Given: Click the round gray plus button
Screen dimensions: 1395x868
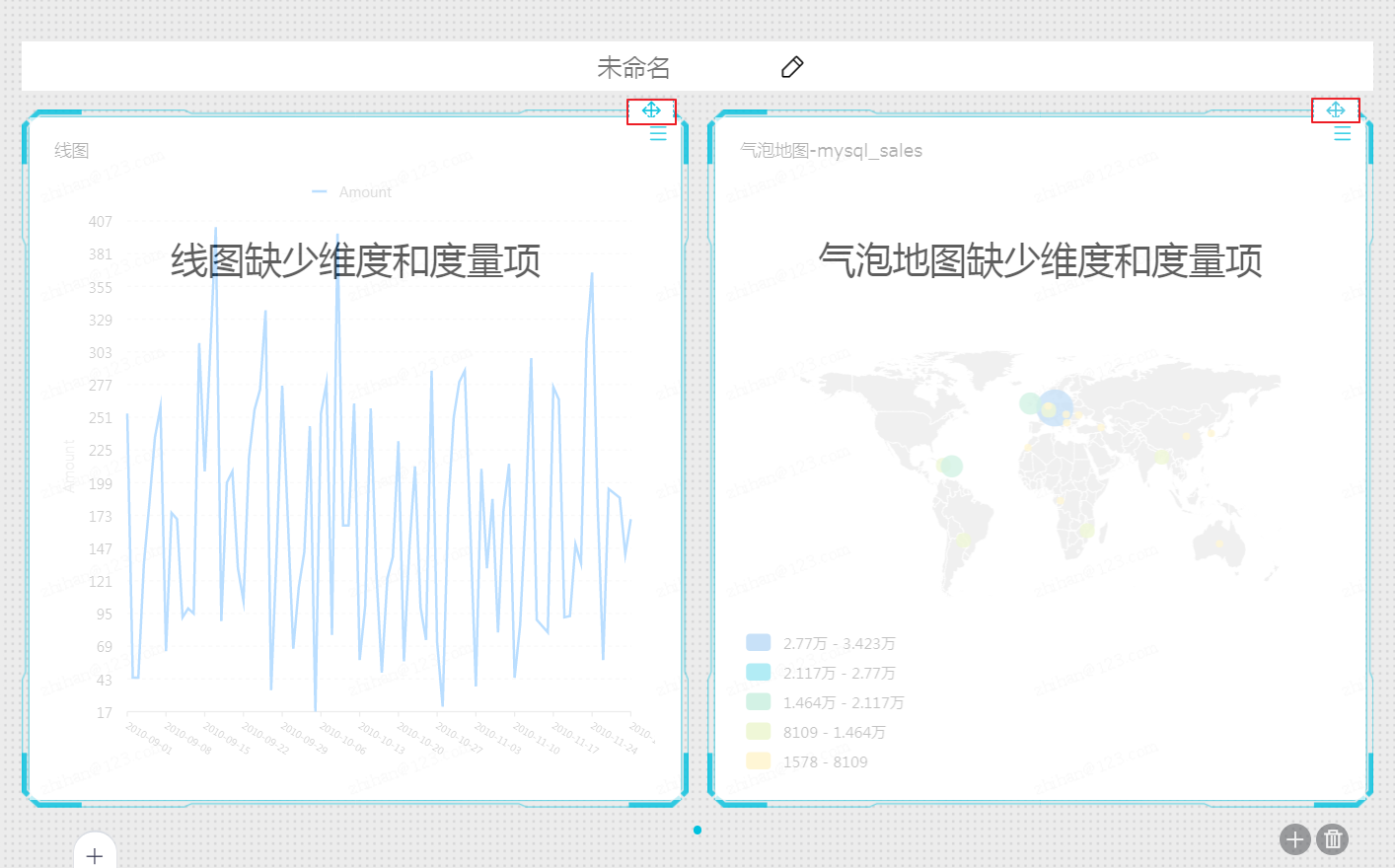Looking at the screenshot, I should click(x=1295, y=839).
